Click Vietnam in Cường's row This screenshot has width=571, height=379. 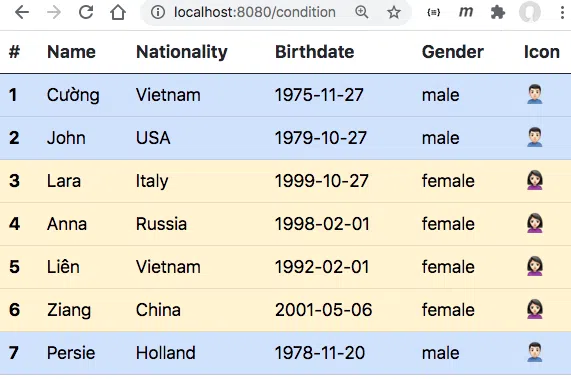click(x=168, y=95)
